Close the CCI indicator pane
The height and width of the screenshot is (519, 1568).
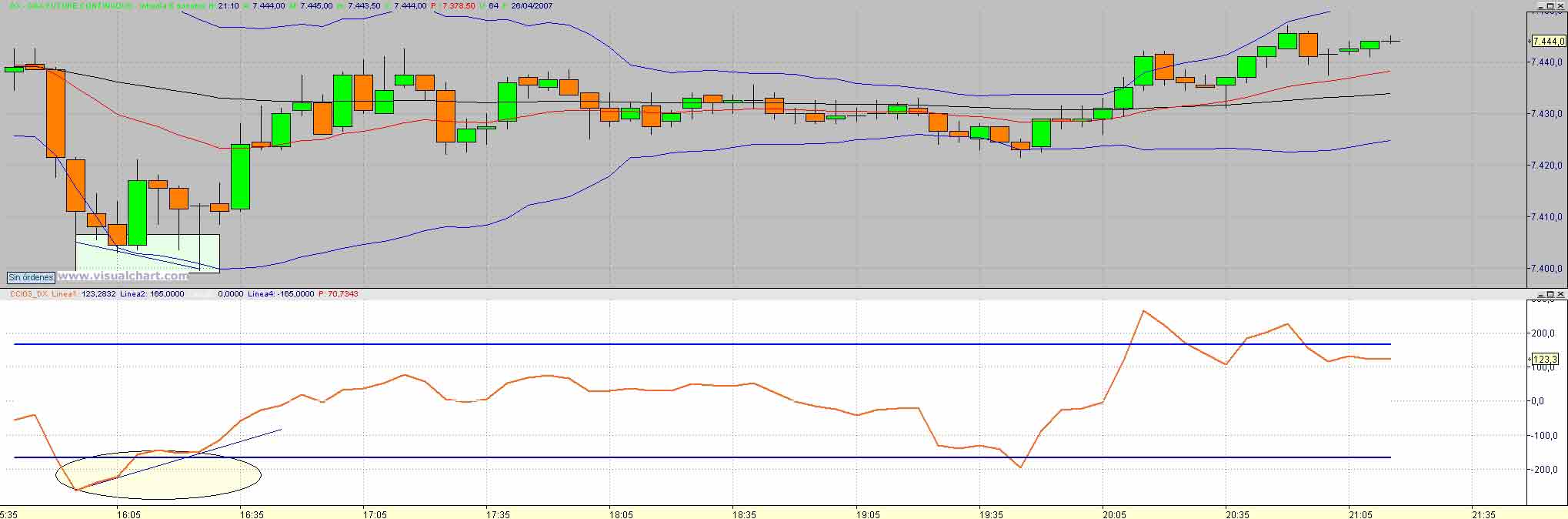[x=1560, y=294]
